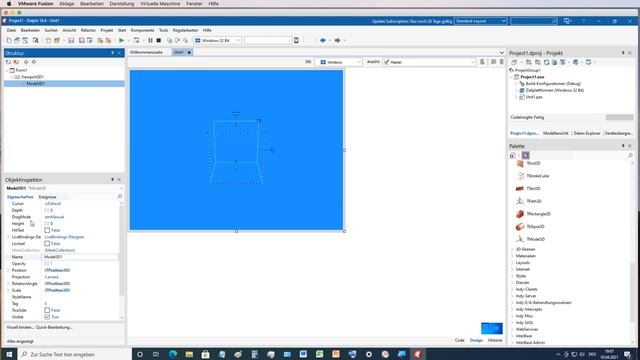Select Viewport3D1 in Struktur tree
Viewport: 640px width, 360px height.
coord(32,77)
